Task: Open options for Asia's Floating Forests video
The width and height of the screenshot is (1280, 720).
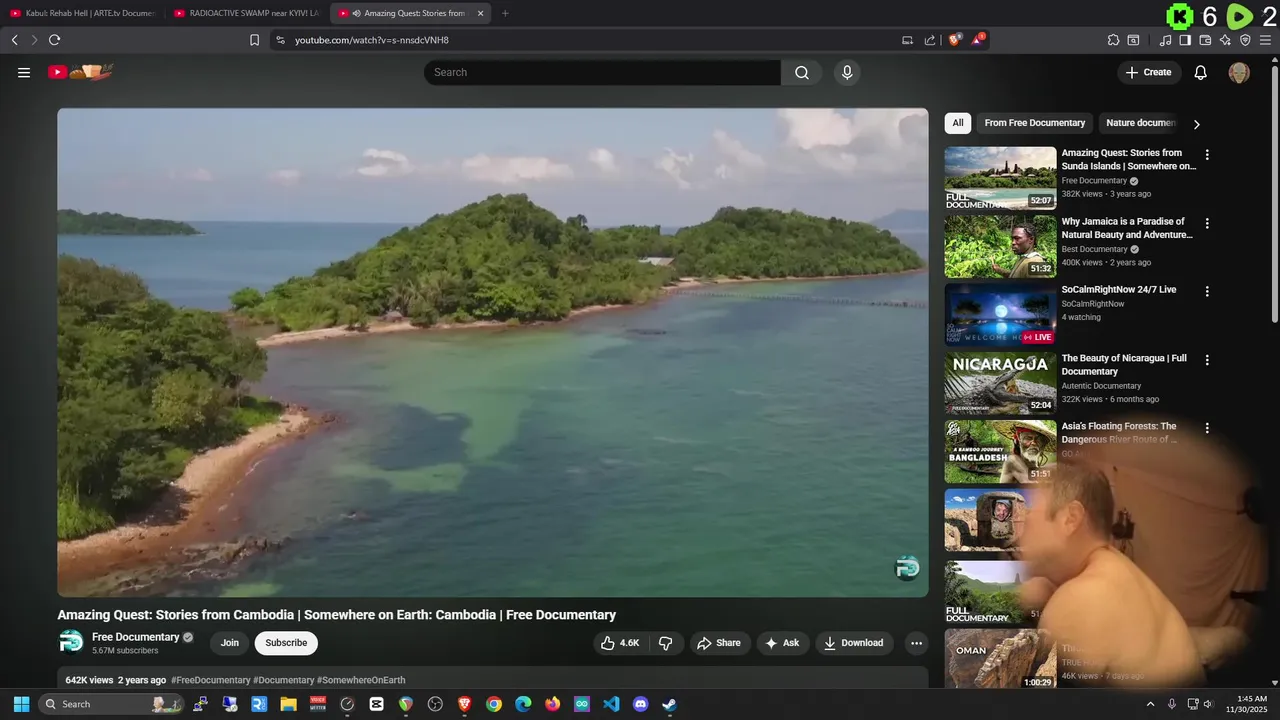Action: (x=1207, y=428)
